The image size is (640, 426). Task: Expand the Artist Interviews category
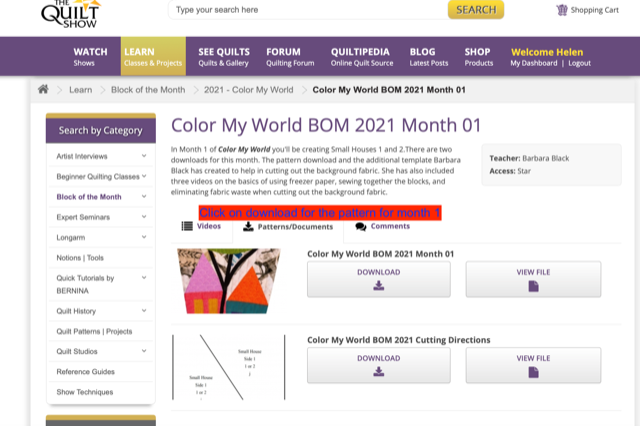coord(144,156)
